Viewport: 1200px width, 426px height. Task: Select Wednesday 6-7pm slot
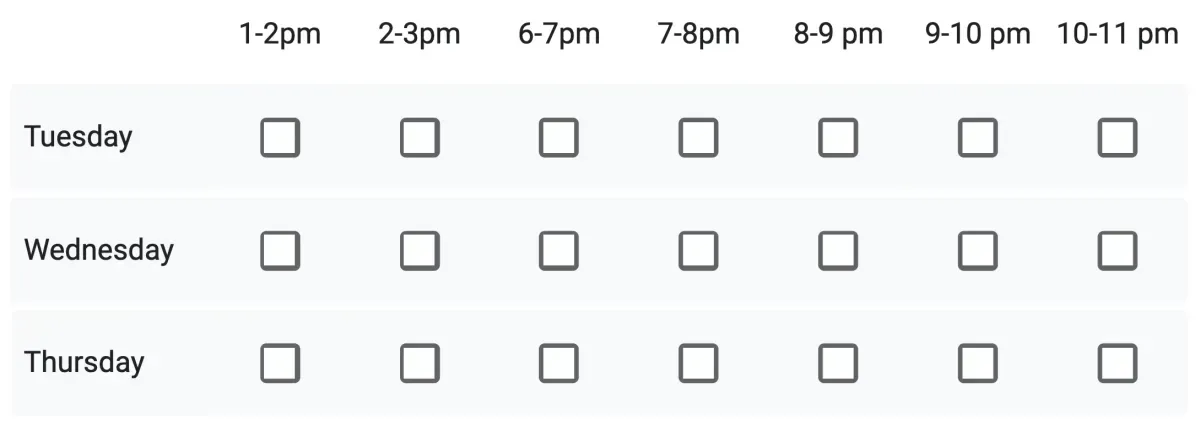[x=559, y=250]
